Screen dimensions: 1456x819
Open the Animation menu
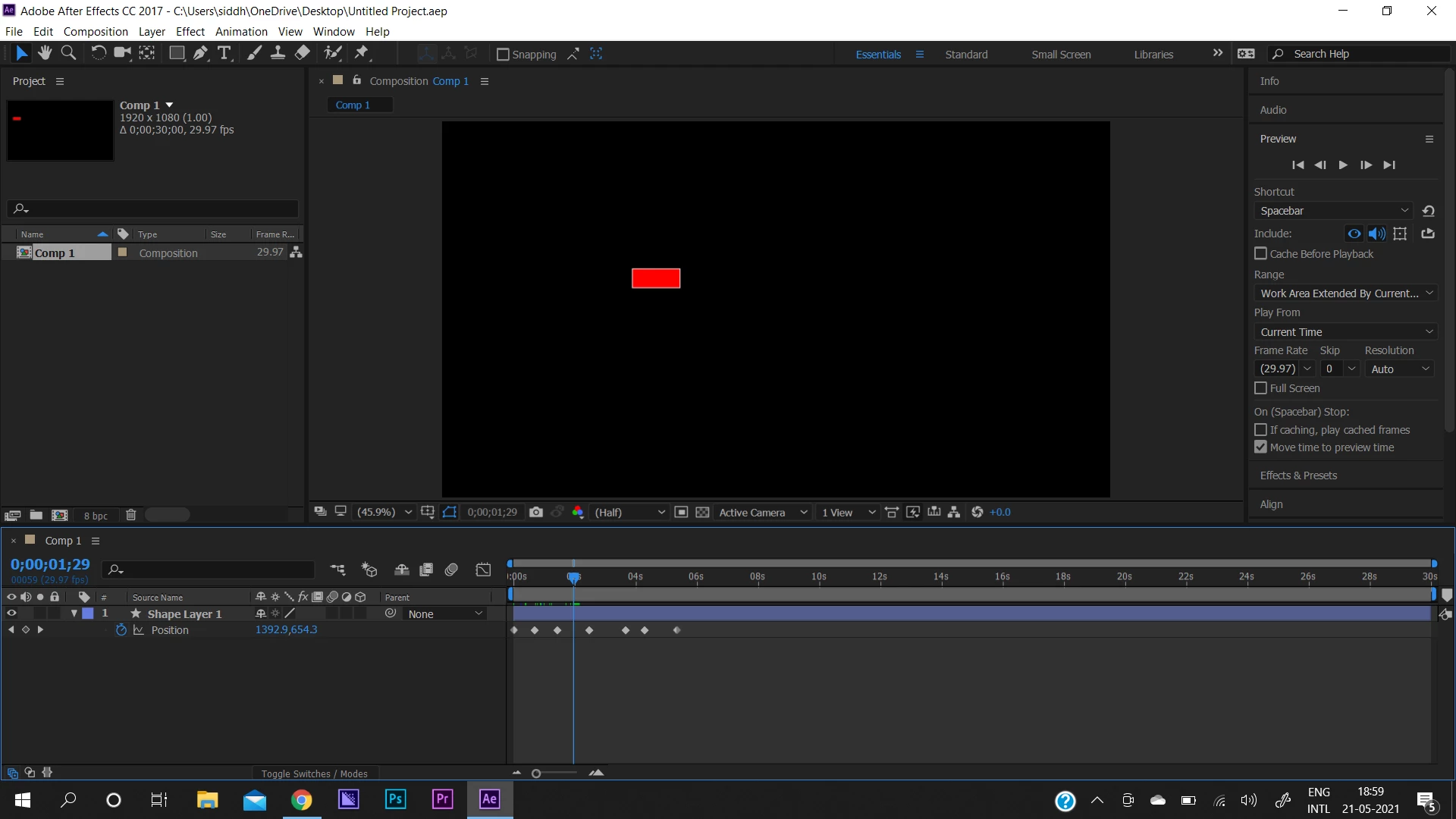[x=241, y=32]
